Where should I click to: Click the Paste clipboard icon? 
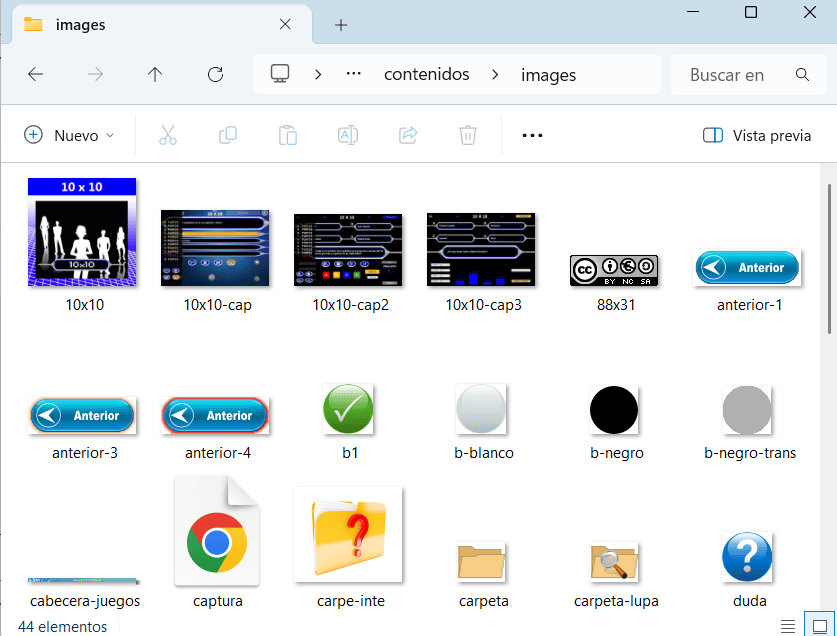pyautogui.click(x=288, y=135)
